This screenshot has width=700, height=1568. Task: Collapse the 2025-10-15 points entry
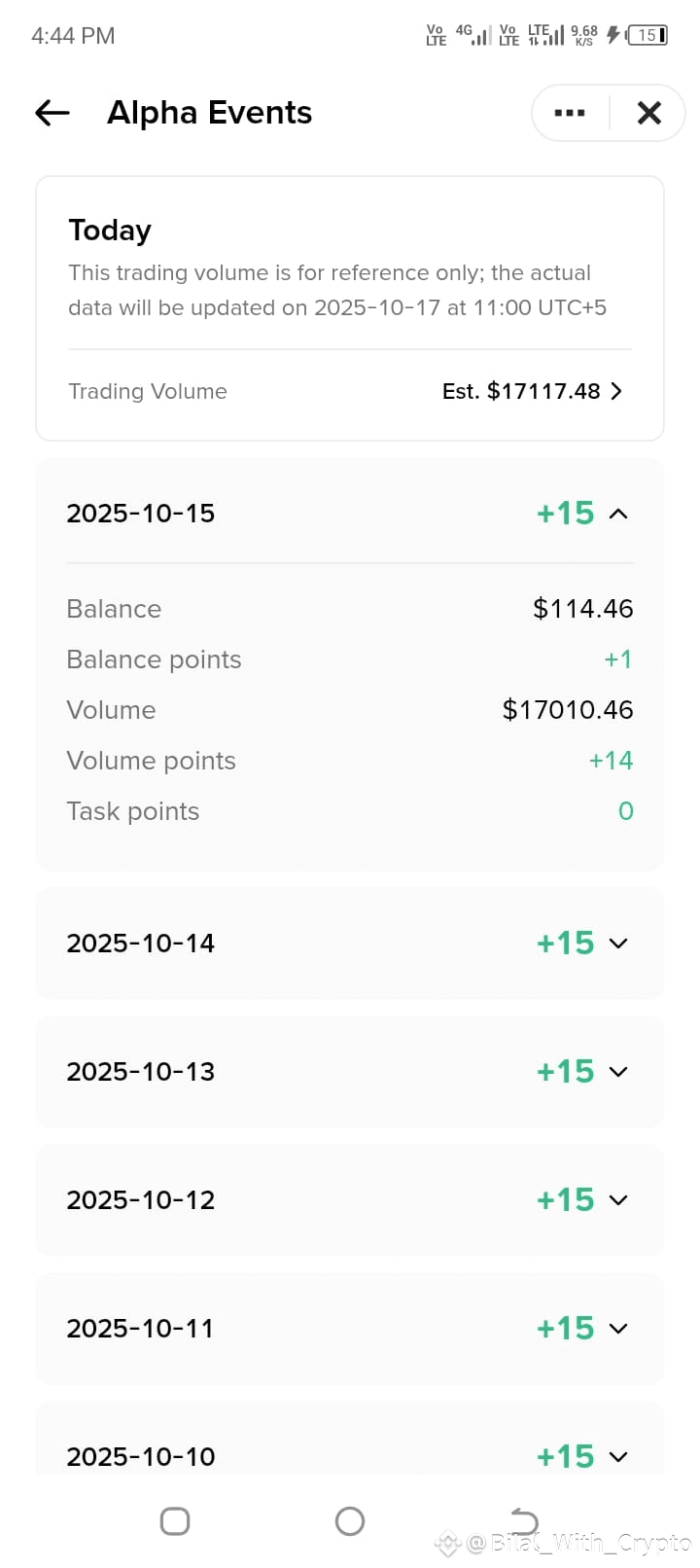tap(618, 514)
